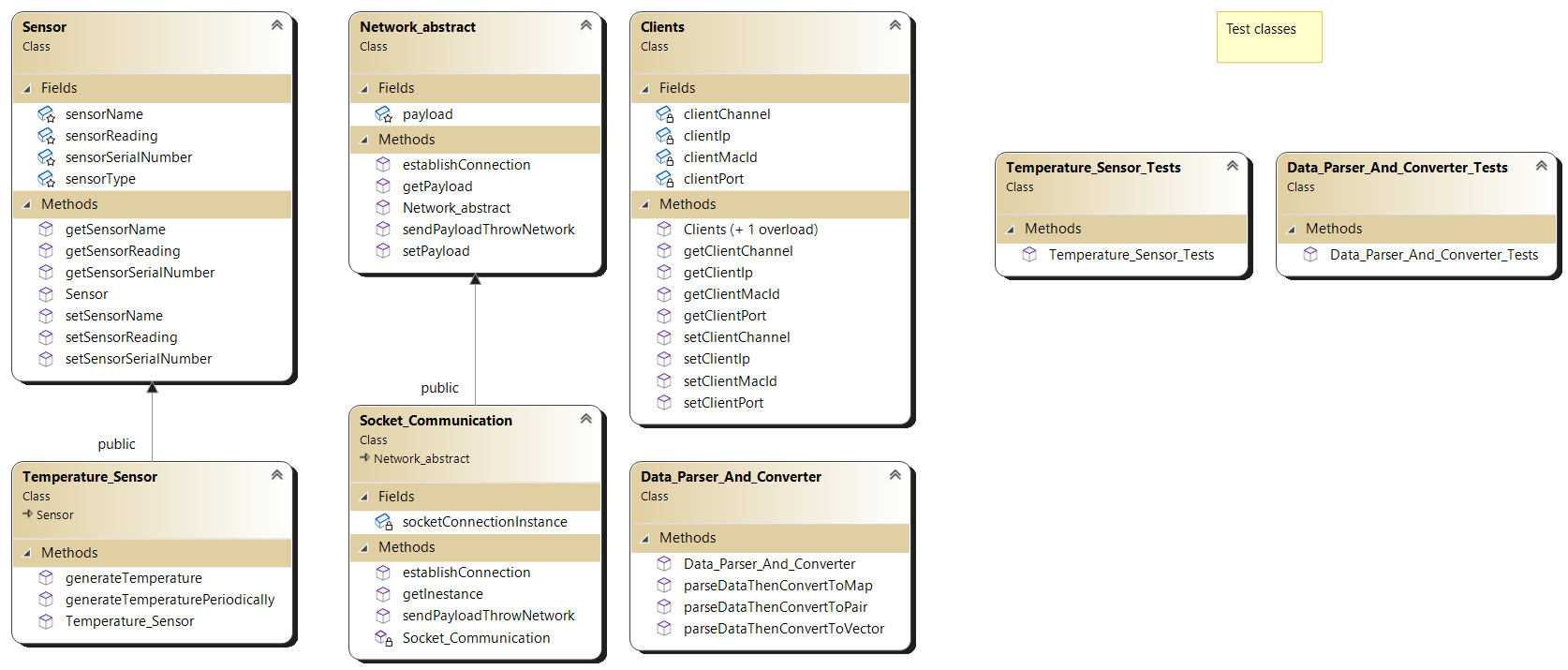Click the generateTemperature method icon

46,578
